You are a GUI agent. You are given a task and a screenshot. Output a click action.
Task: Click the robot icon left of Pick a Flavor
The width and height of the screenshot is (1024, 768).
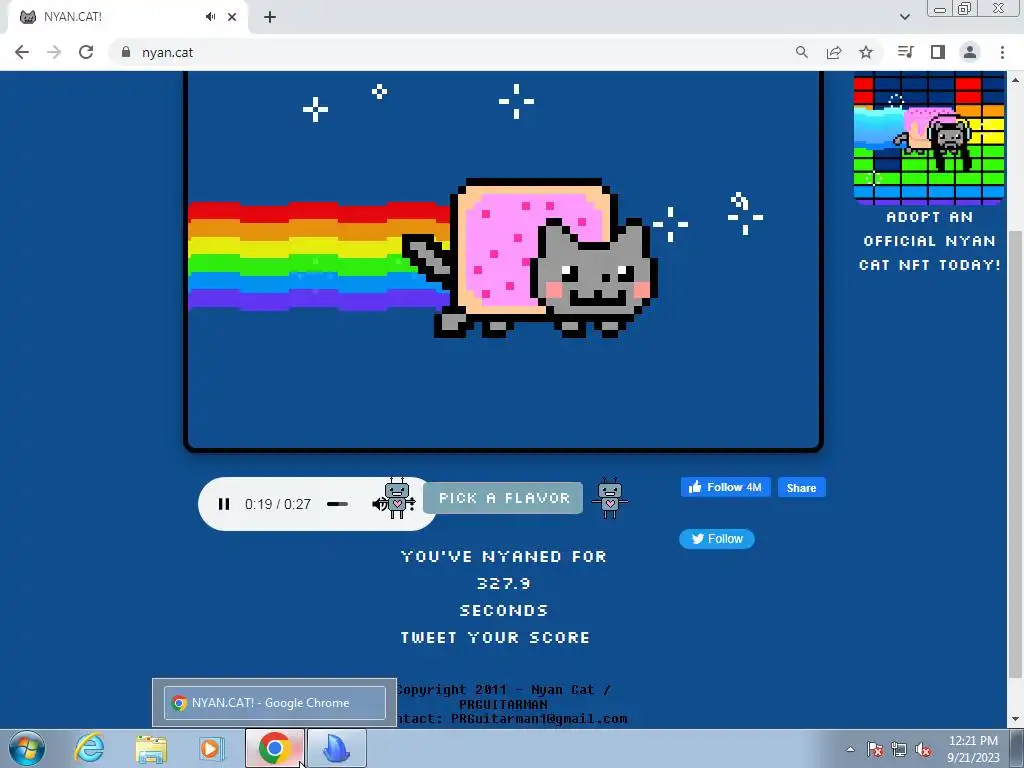(x=398, y=498)
